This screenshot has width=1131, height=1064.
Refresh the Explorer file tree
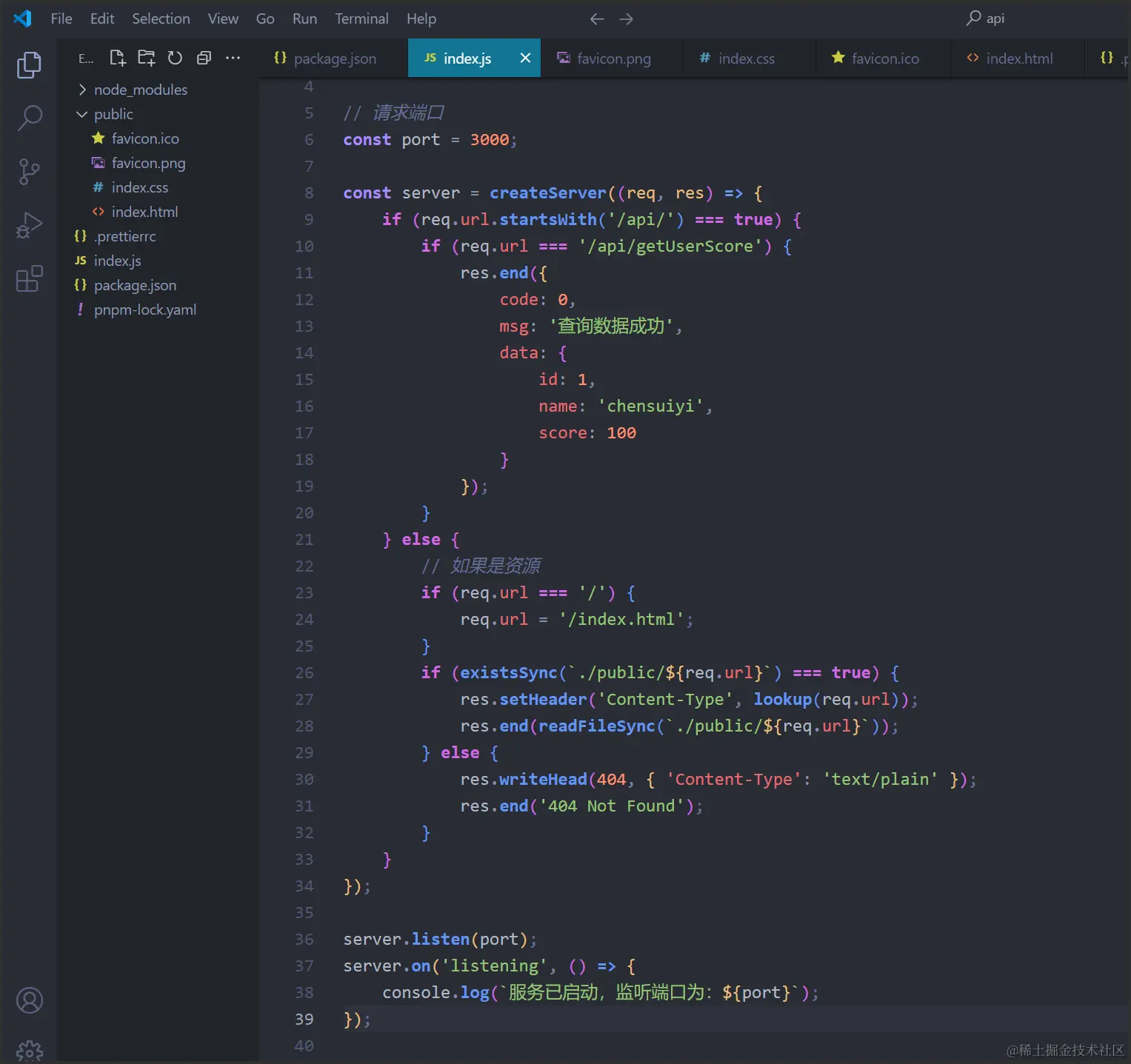(x=175, y=58)
